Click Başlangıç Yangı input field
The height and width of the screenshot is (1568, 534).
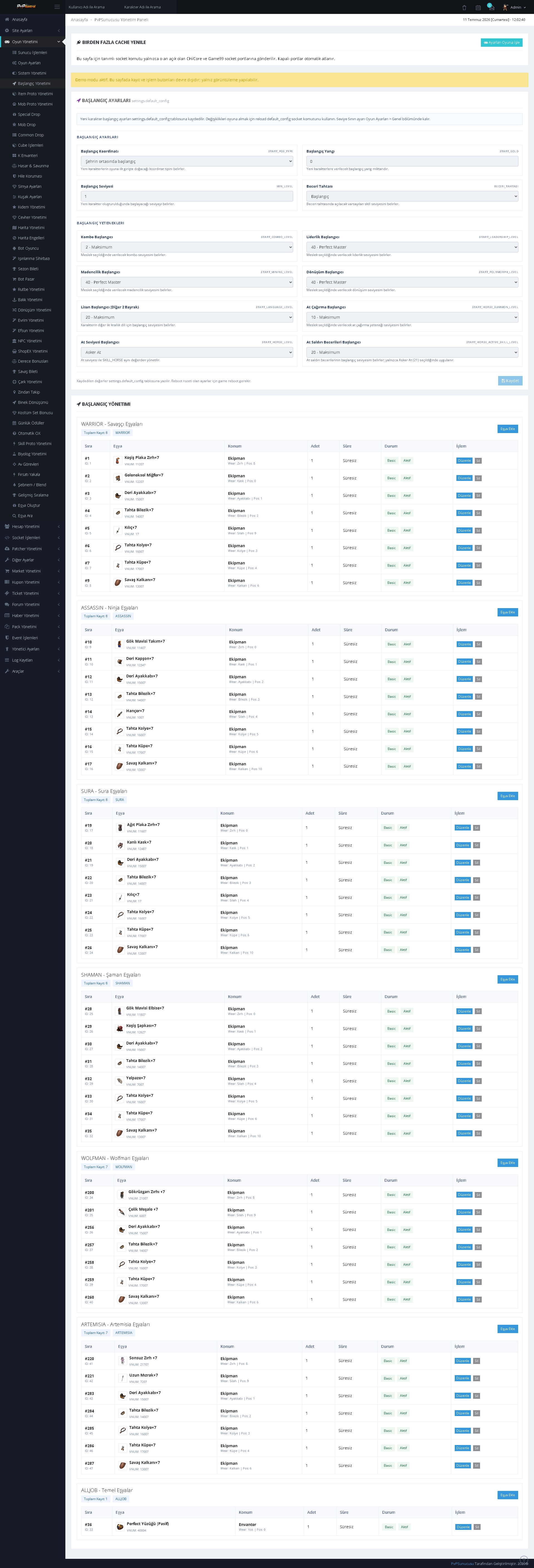point(412,161)
